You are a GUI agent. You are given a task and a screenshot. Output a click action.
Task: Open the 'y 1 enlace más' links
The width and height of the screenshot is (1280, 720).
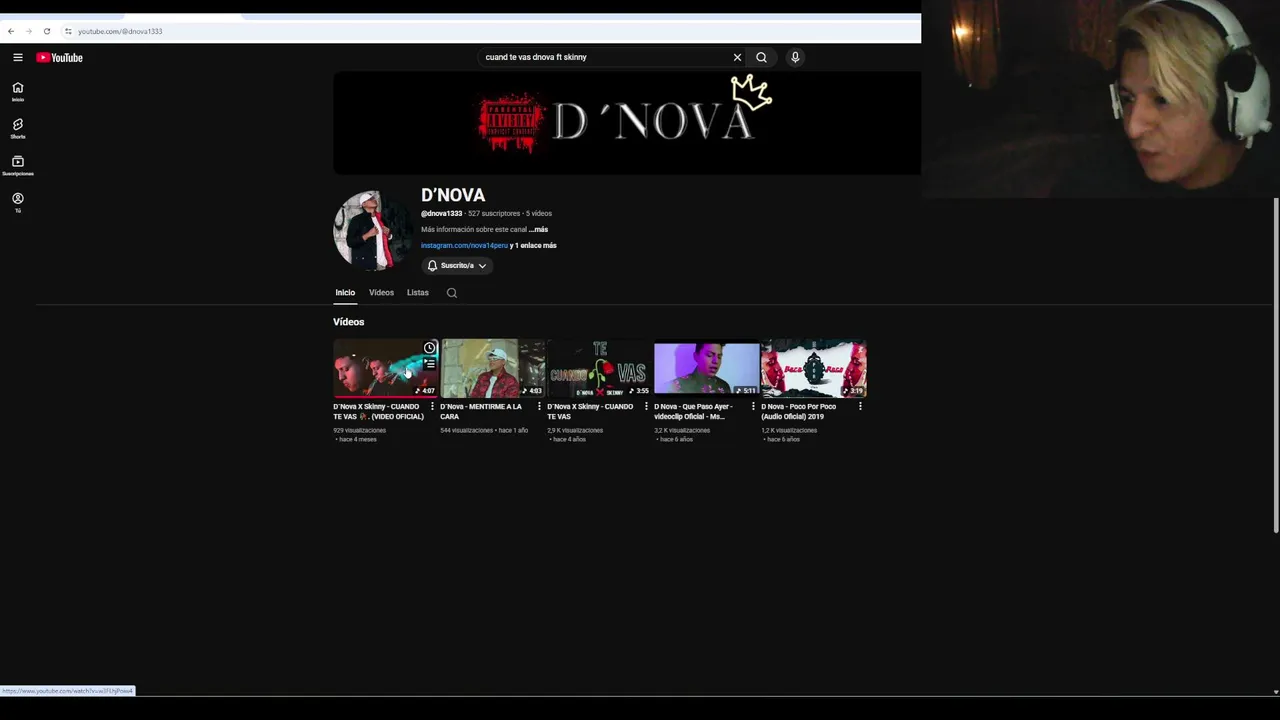pyautogui.click(x=533, y=245)
